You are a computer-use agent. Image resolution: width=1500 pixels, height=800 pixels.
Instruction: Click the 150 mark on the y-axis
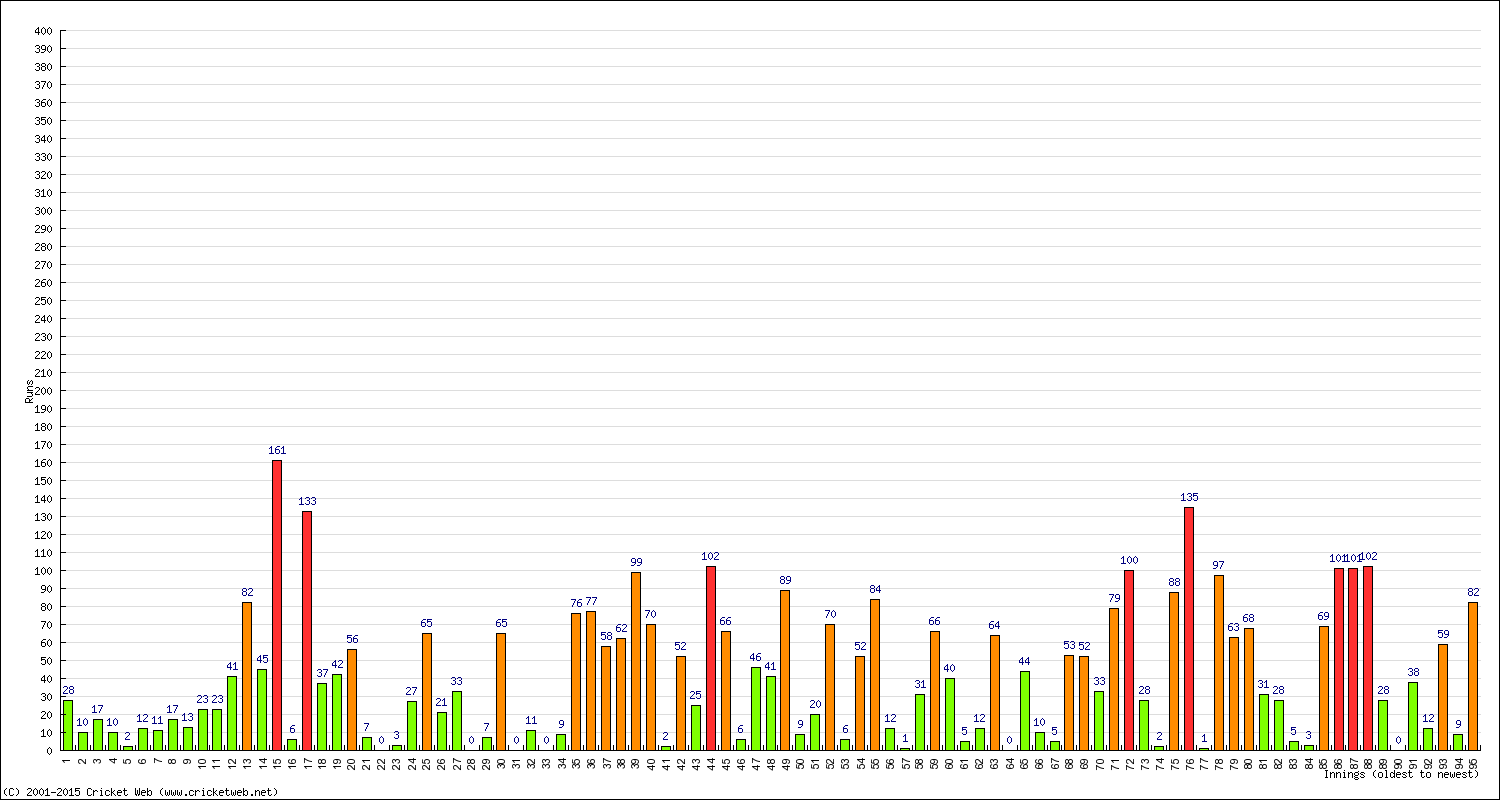point(43,481)
